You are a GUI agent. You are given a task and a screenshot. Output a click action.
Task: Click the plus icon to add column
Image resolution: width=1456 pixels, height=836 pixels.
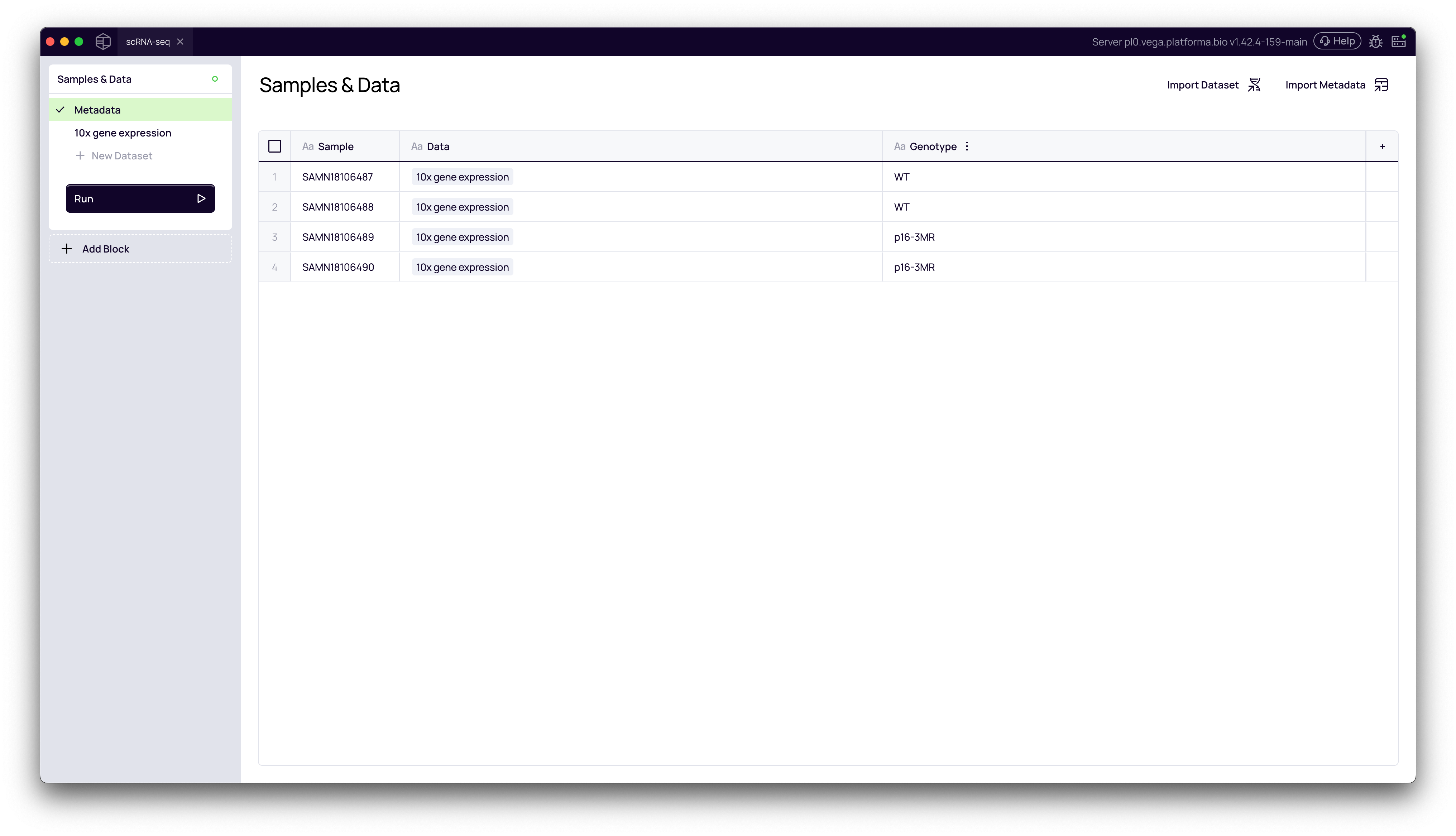coord(1382,146)
